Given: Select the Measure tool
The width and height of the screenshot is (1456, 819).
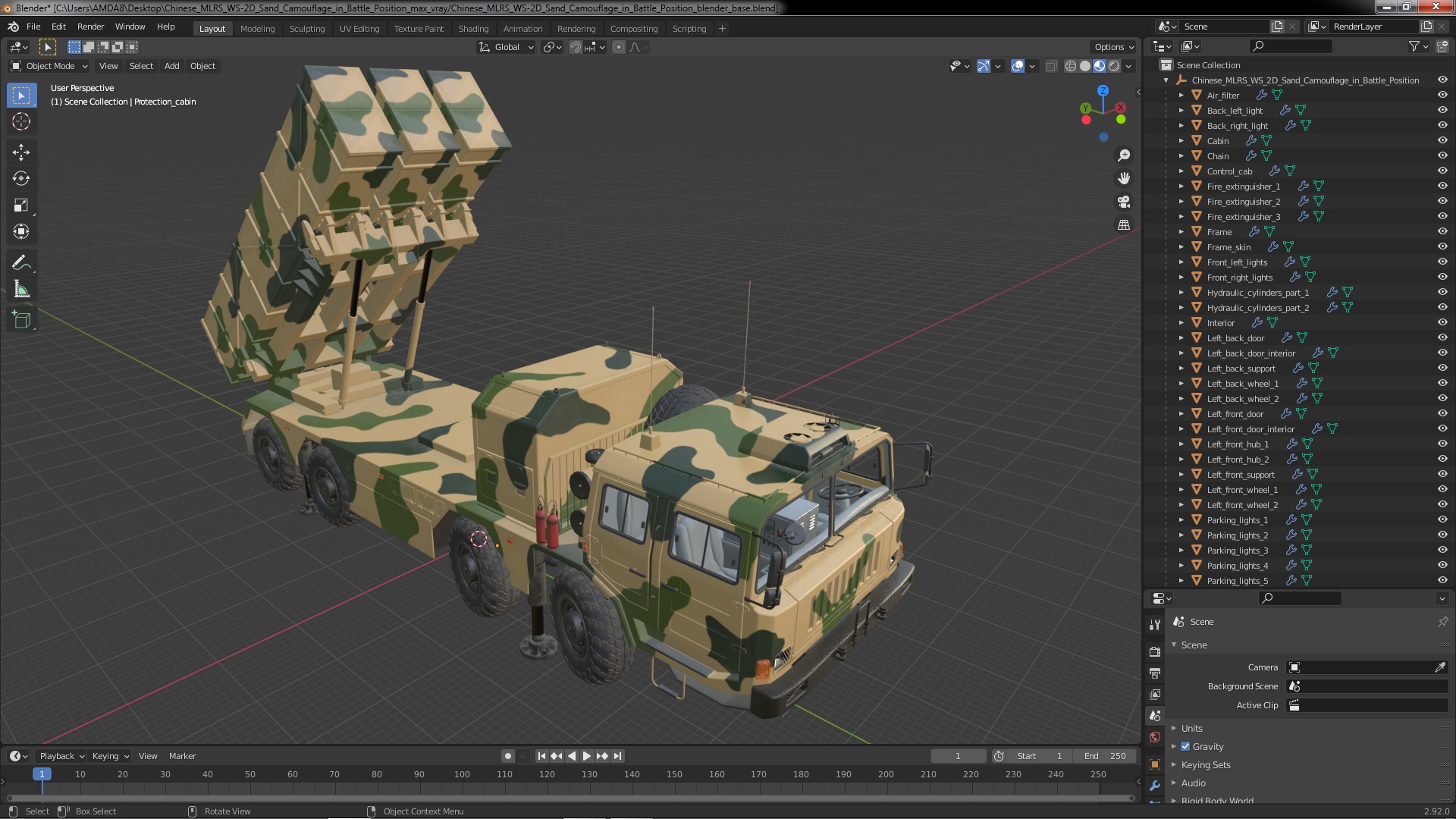Looking at the screenshot, I should pos(21,290).
